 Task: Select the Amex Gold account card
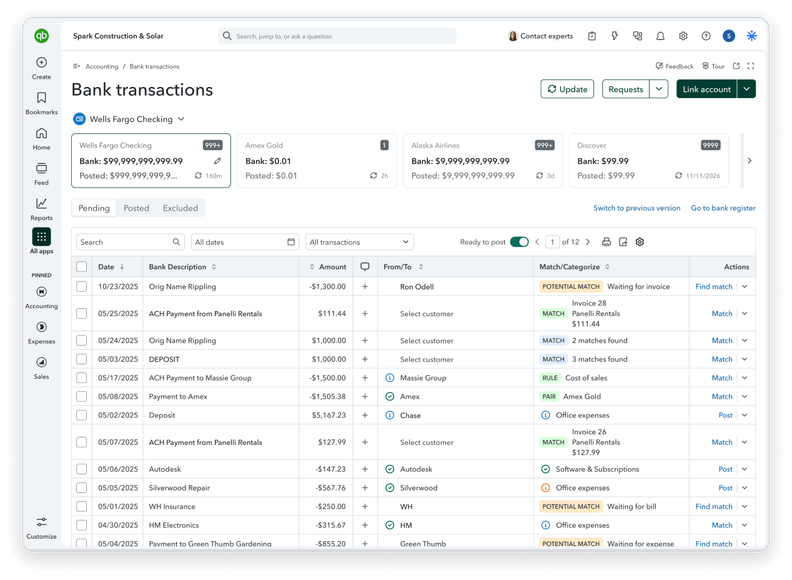click(x=317, y=161)
